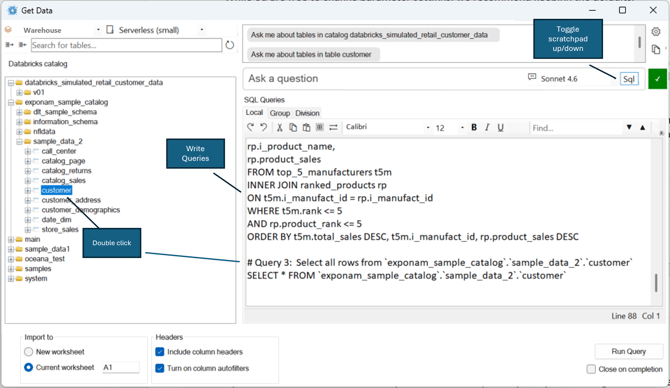
Task: Click the copy documents icon below gear
Action: tap(656, 49)
